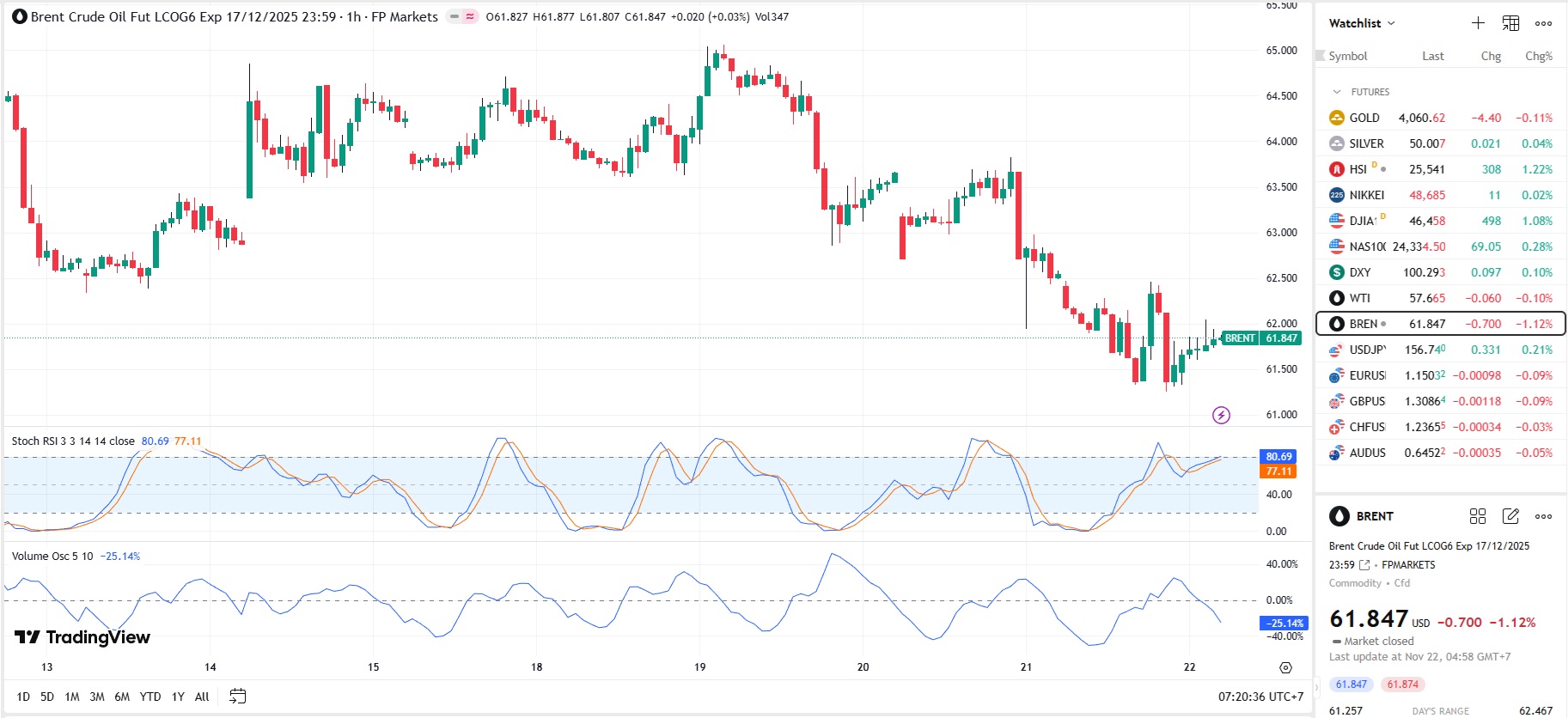This screenshot has height=718, width=1568.
Task: Open the watchlist advanced view icon
Action: point(1510,23)
